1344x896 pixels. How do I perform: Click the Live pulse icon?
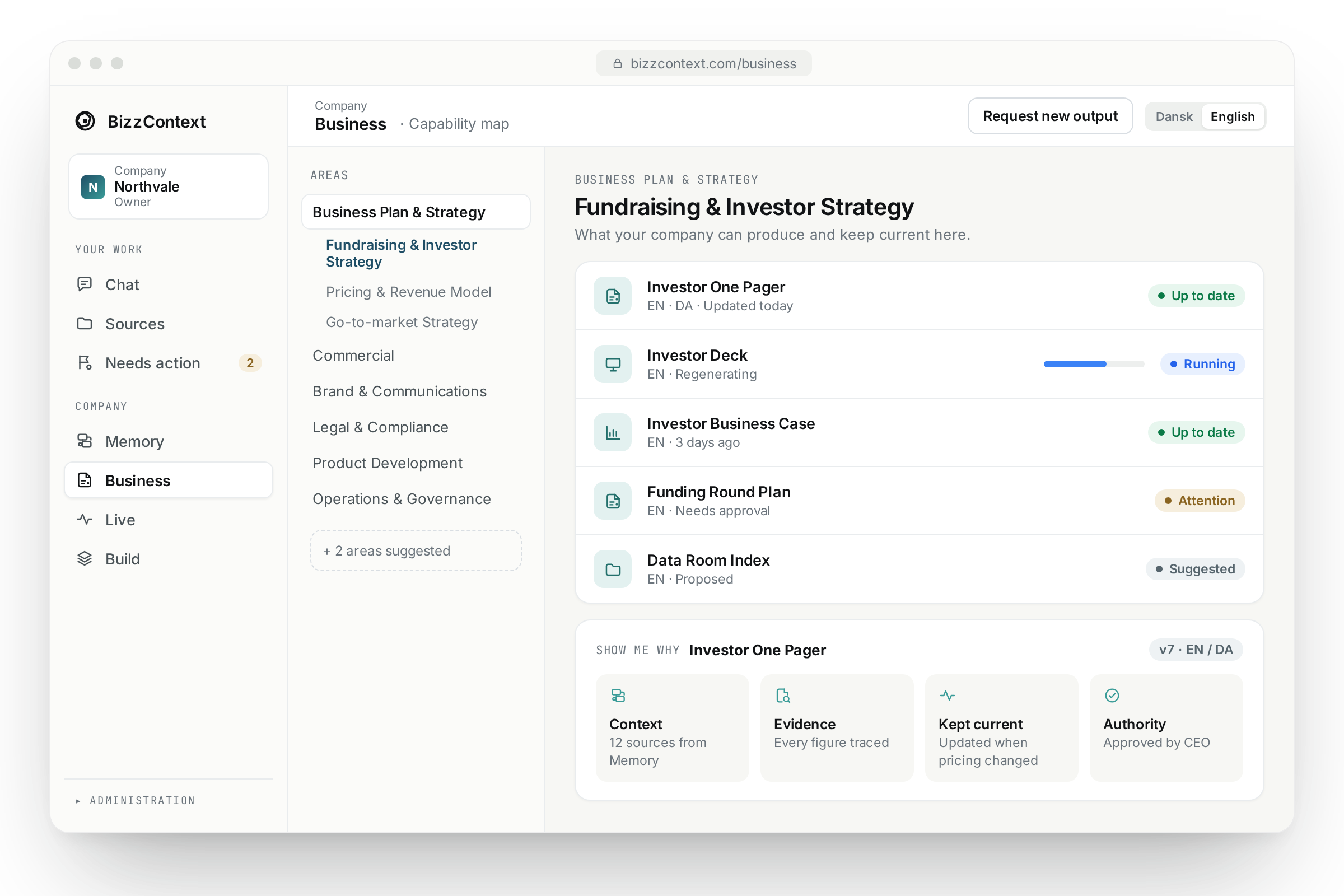(85, 520)
